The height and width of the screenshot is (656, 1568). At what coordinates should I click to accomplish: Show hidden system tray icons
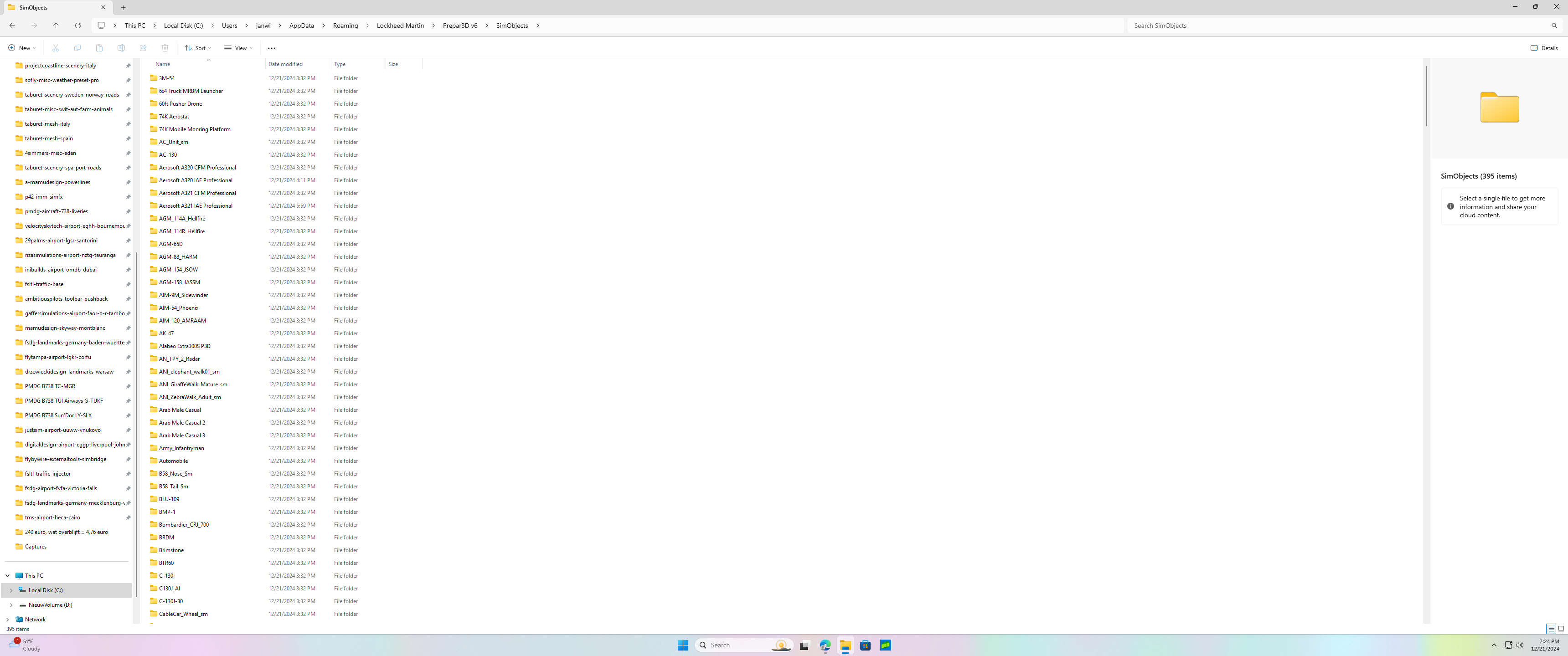tap(1494, 645)
